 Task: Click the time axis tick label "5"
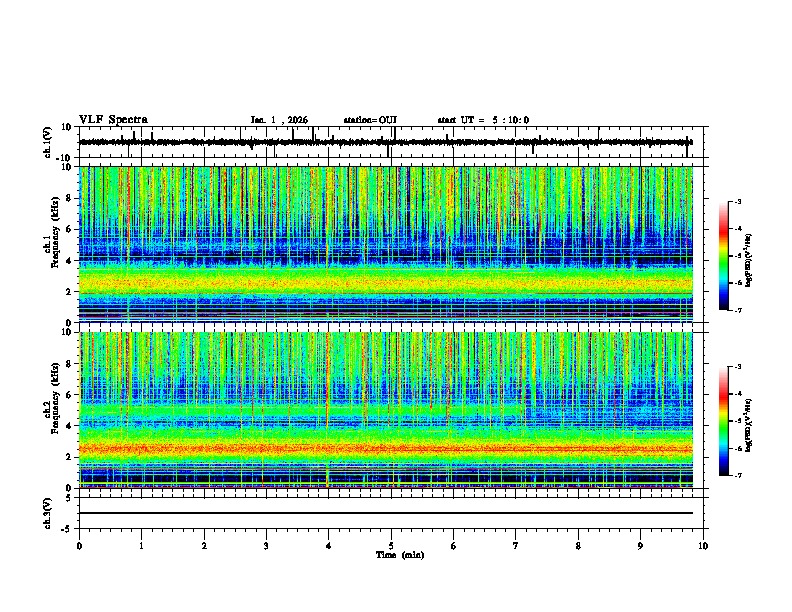391,546
